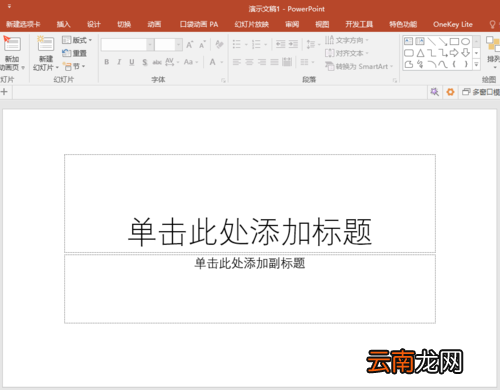Viewport: 500px width, 390px height.
Task: Click the distributed alignment icon
Action: click(x=287, y=62)
